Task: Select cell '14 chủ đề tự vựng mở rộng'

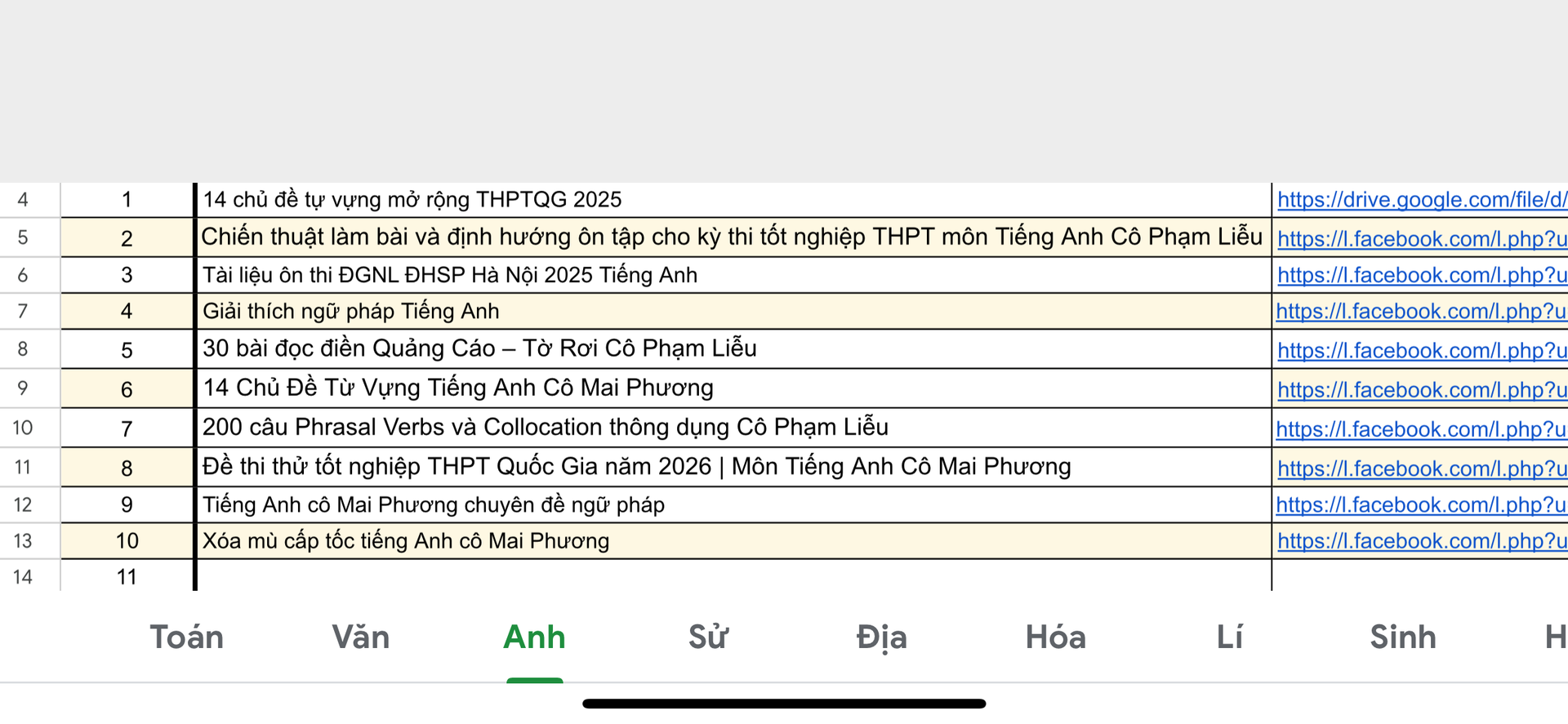Action: (412, 200)
